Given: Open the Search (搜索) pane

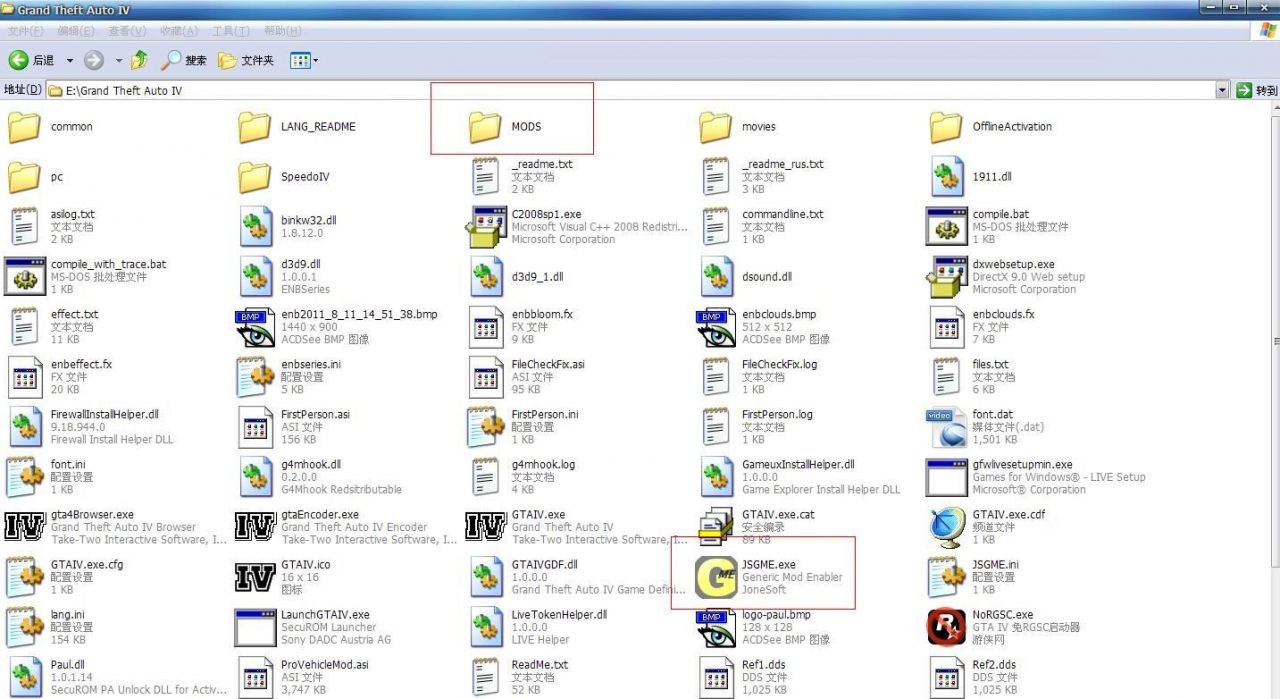Looking at the screenshot, I should [184, 61].
